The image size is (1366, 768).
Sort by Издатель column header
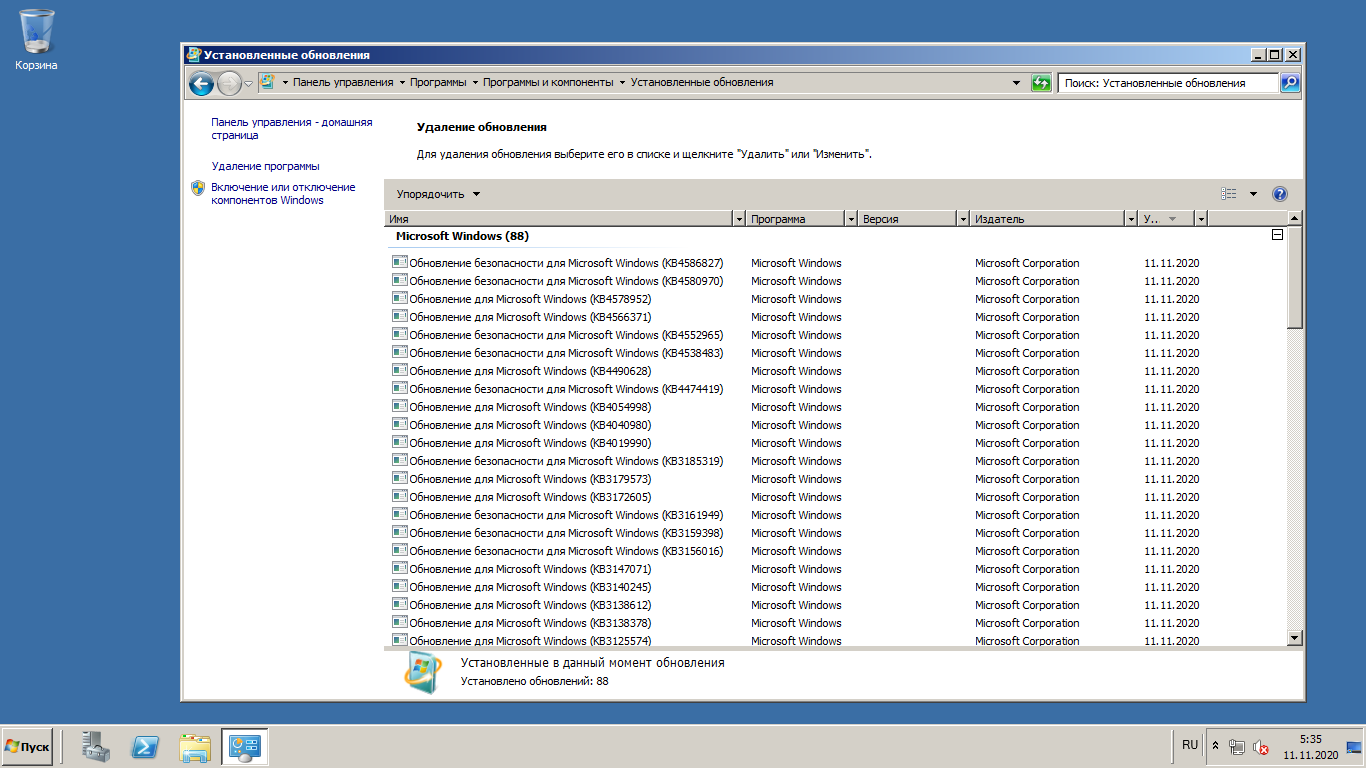(1048, 219)
